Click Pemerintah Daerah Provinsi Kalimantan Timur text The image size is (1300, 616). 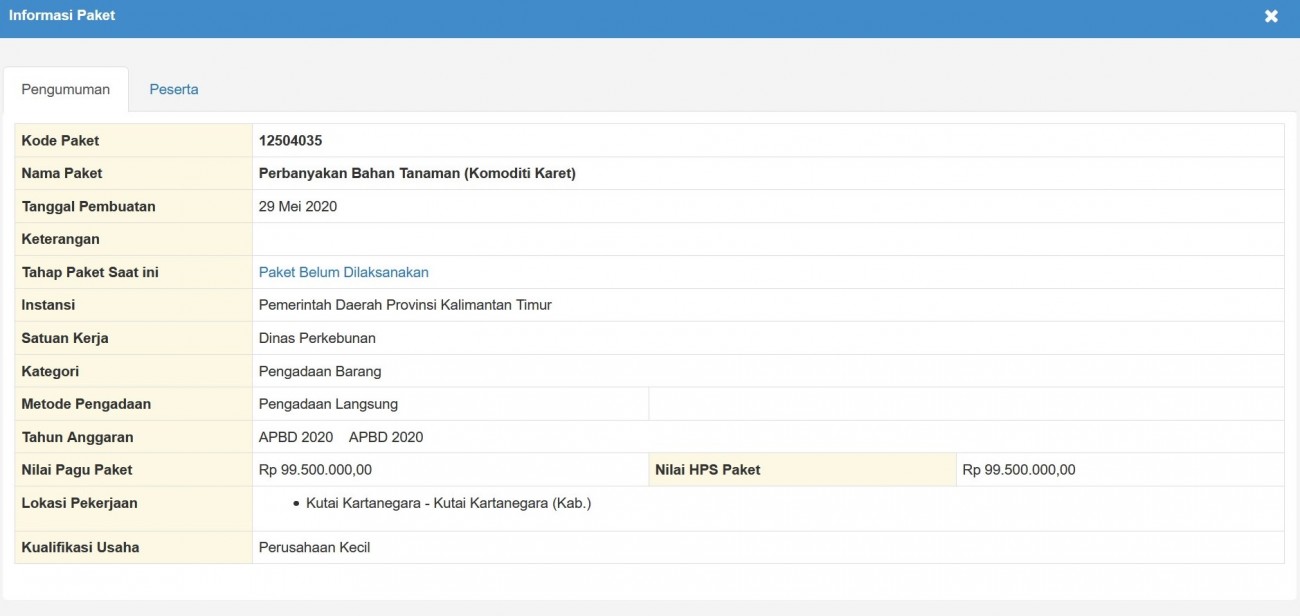(x=405, y=305)
